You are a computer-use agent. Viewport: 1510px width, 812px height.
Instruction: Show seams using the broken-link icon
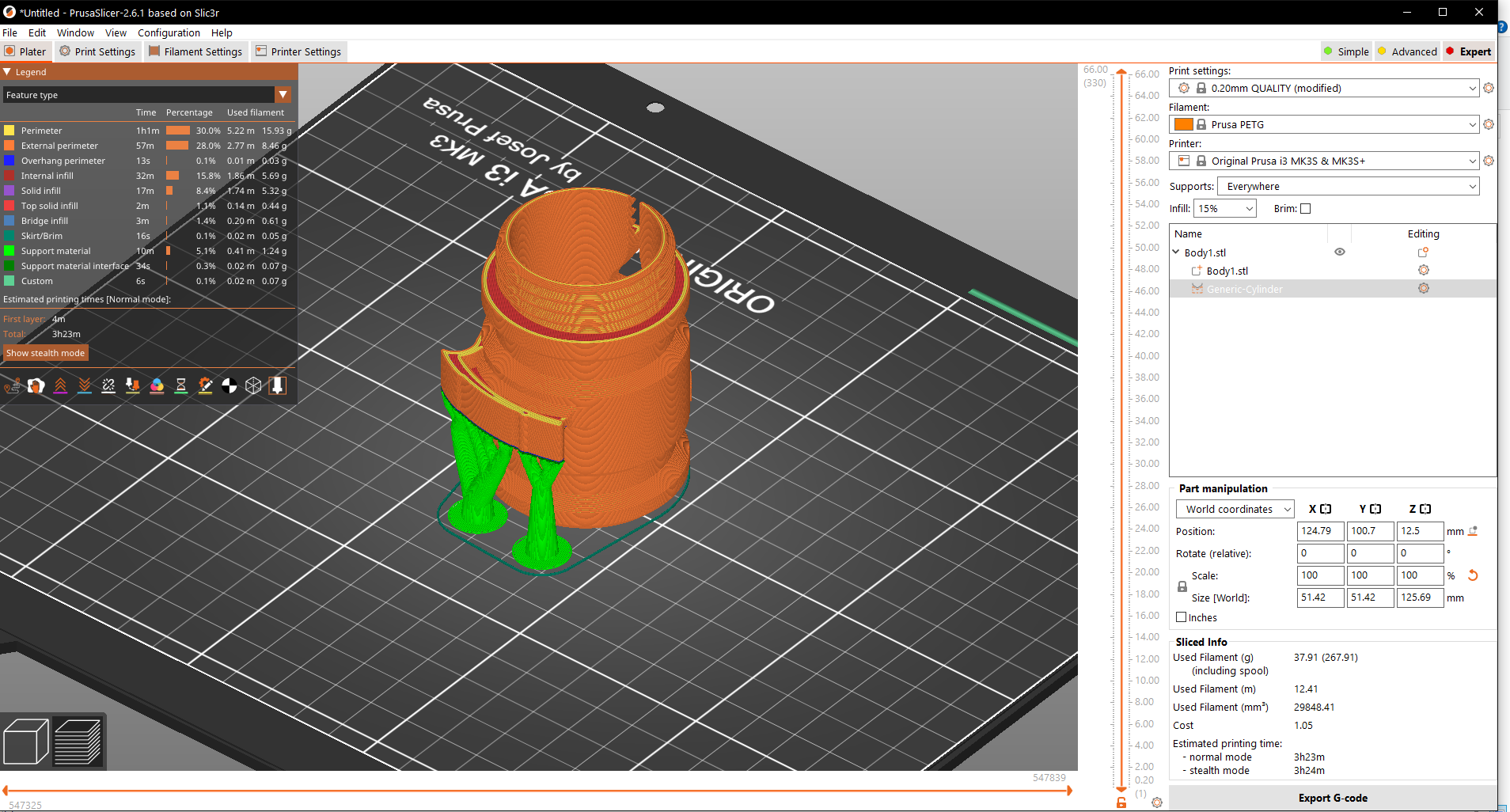[108, 385]
